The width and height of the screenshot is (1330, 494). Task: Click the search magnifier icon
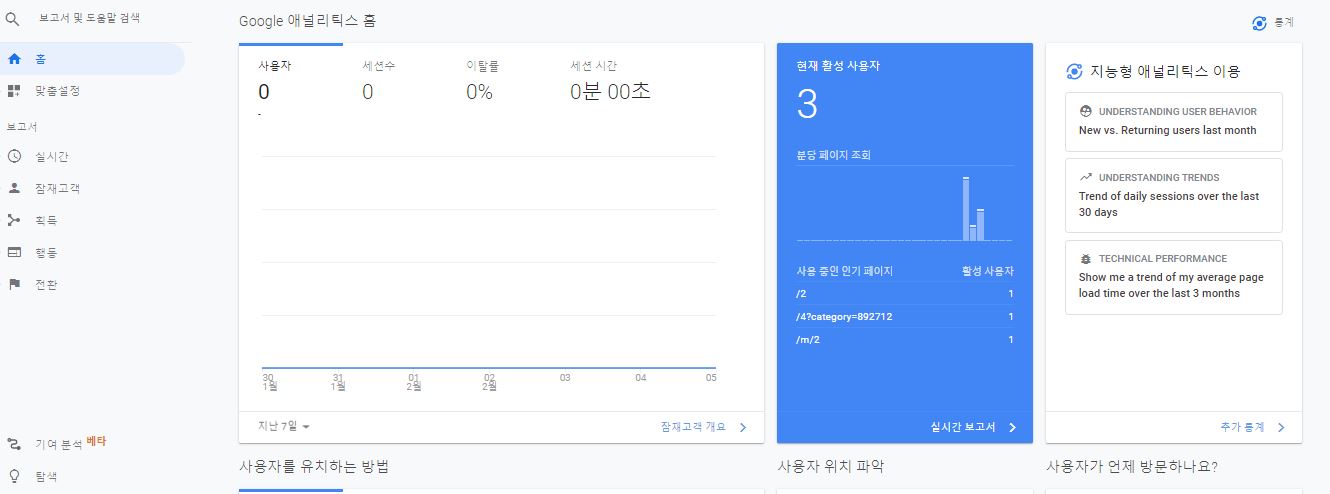pyautogui.click(x=13, y=18)
